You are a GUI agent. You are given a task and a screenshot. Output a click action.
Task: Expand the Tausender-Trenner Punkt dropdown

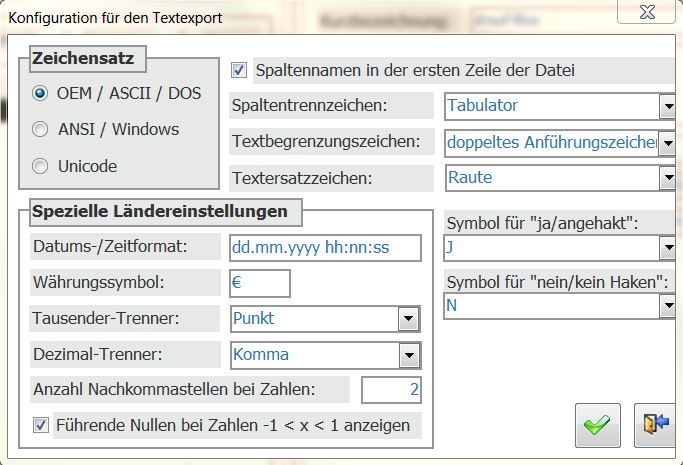[407, 319]
